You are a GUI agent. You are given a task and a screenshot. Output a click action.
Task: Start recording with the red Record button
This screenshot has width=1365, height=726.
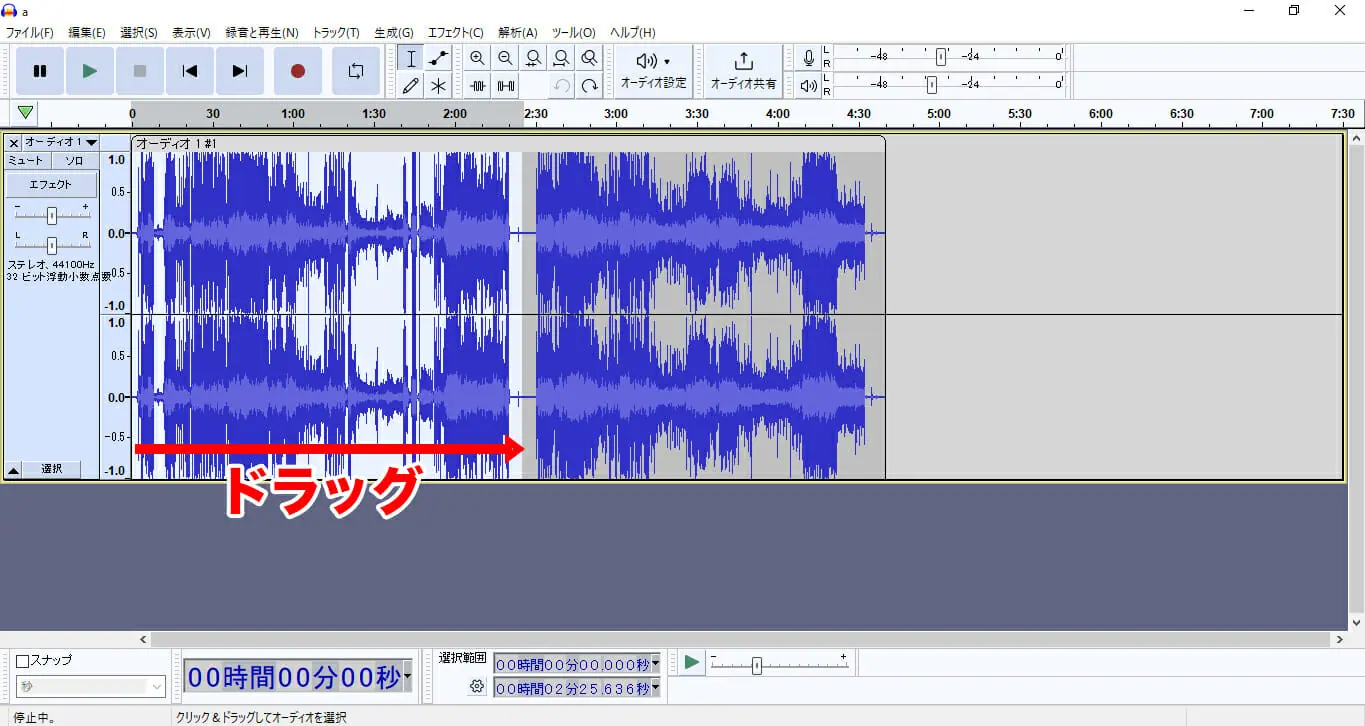tap(298, 71)
